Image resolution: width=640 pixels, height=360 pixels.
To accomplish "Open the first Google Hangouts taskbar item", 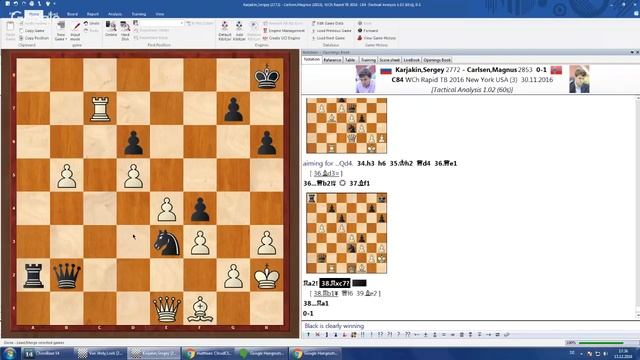I will pos(262,353).
